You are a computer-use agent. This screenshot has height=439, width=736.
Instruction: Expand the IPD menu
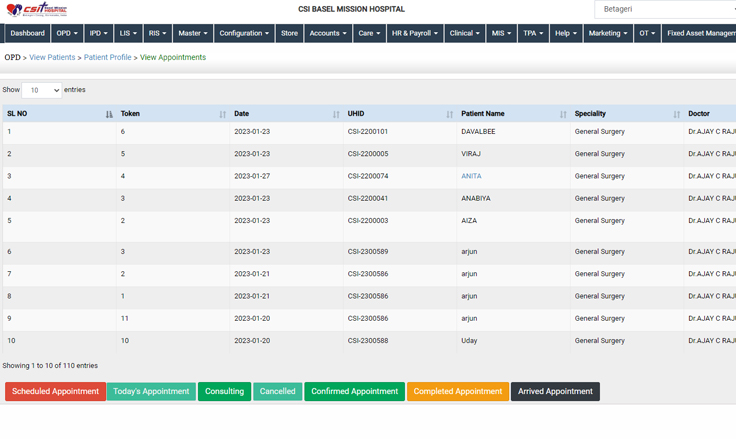click(x=99, y=33)
